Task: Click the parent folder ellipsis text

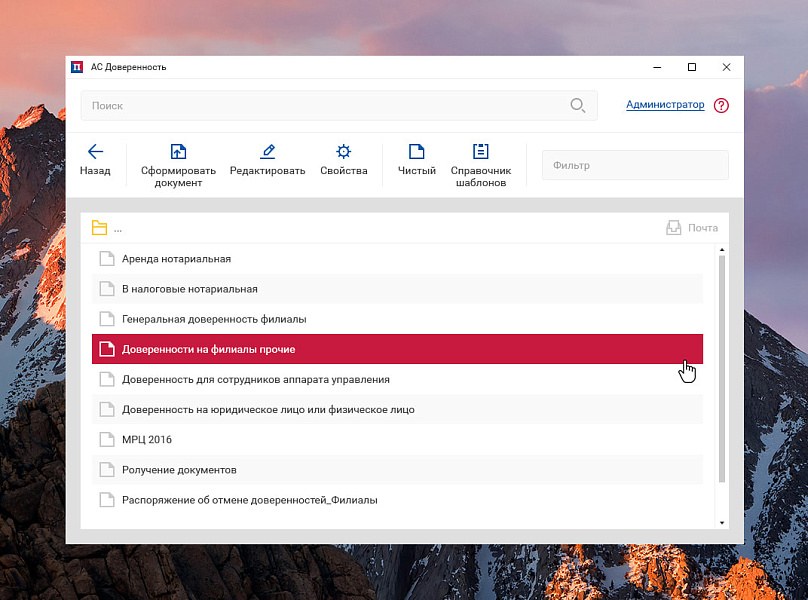Action: click(x=118, y=230)
